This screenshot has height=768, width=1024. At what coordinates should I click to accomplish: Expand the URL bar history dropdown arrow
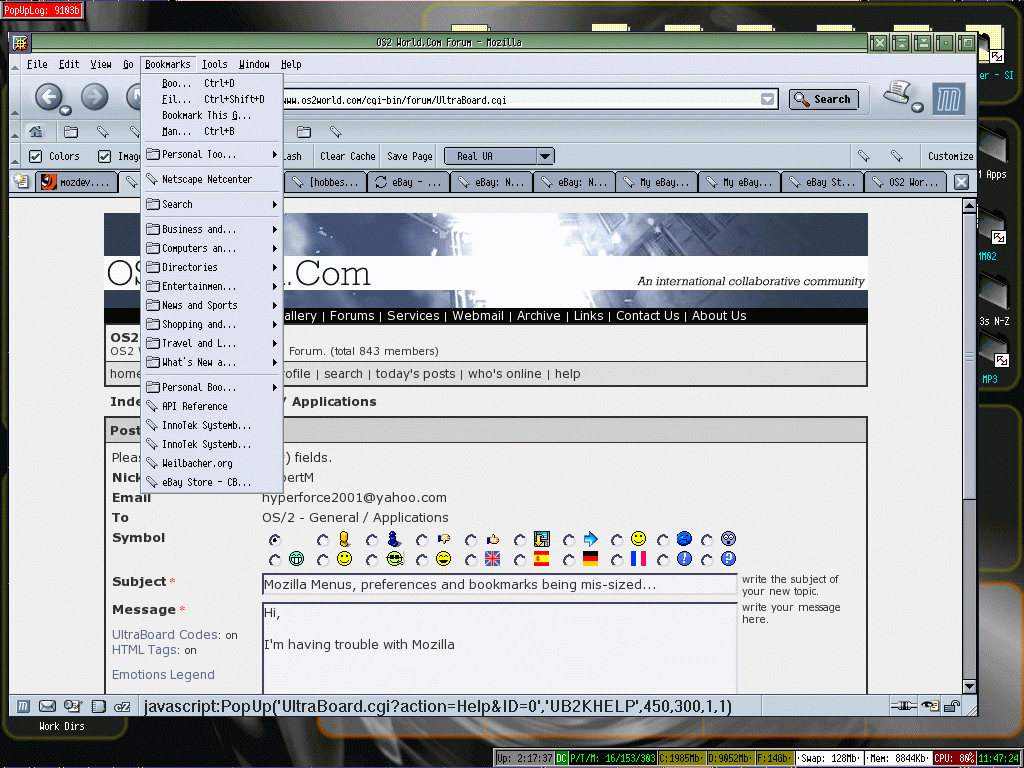[x=767, y=99]
